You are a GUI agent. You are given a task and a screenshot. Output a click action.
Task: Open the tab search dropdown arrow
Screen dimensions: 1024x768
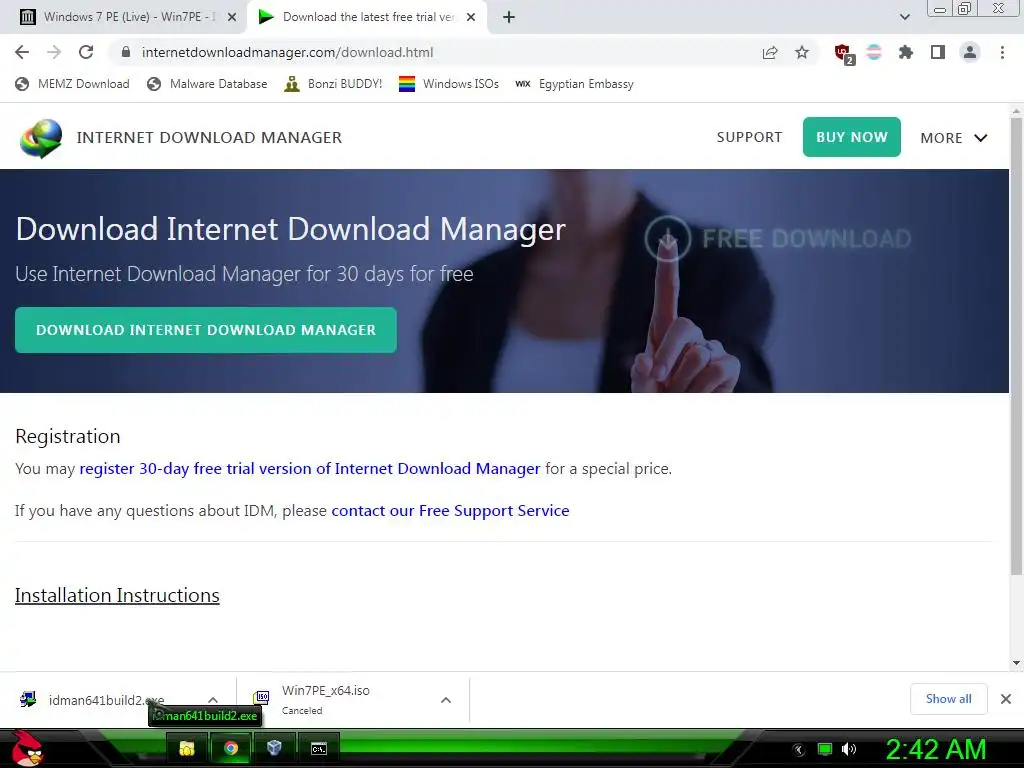click(x=904, y=18)
